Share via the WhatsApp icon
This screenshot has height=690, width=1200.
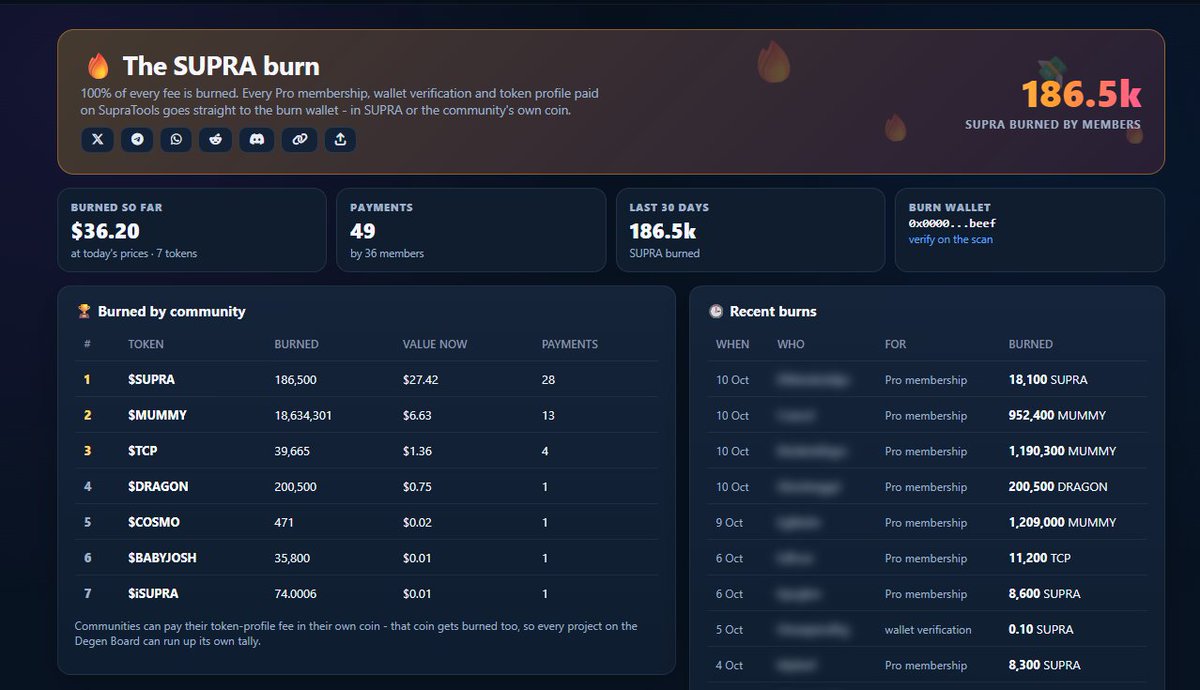176,140
